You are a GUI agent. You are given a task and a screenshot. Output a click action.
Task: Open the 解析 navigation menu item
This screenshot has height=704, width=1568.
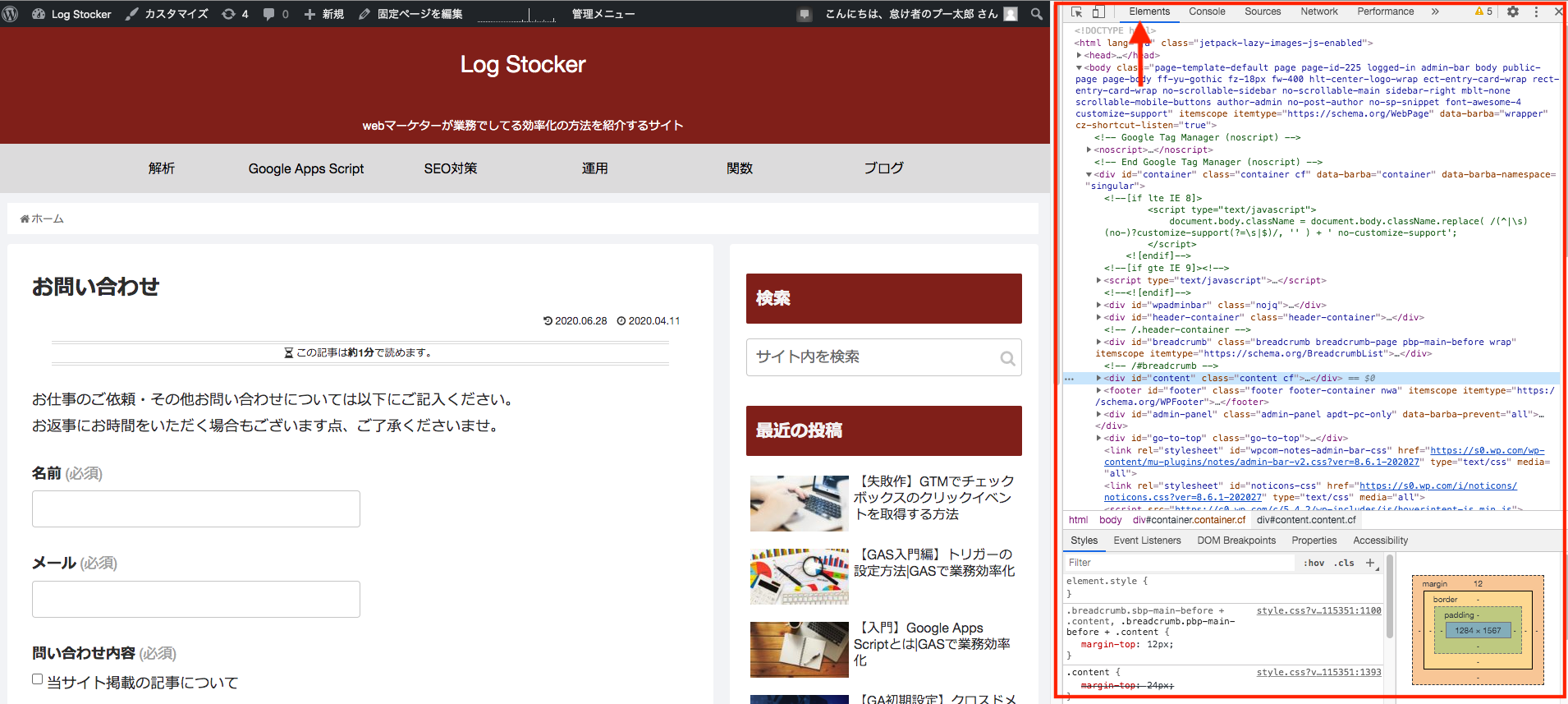pyautogui.click(x=162, y=168)
